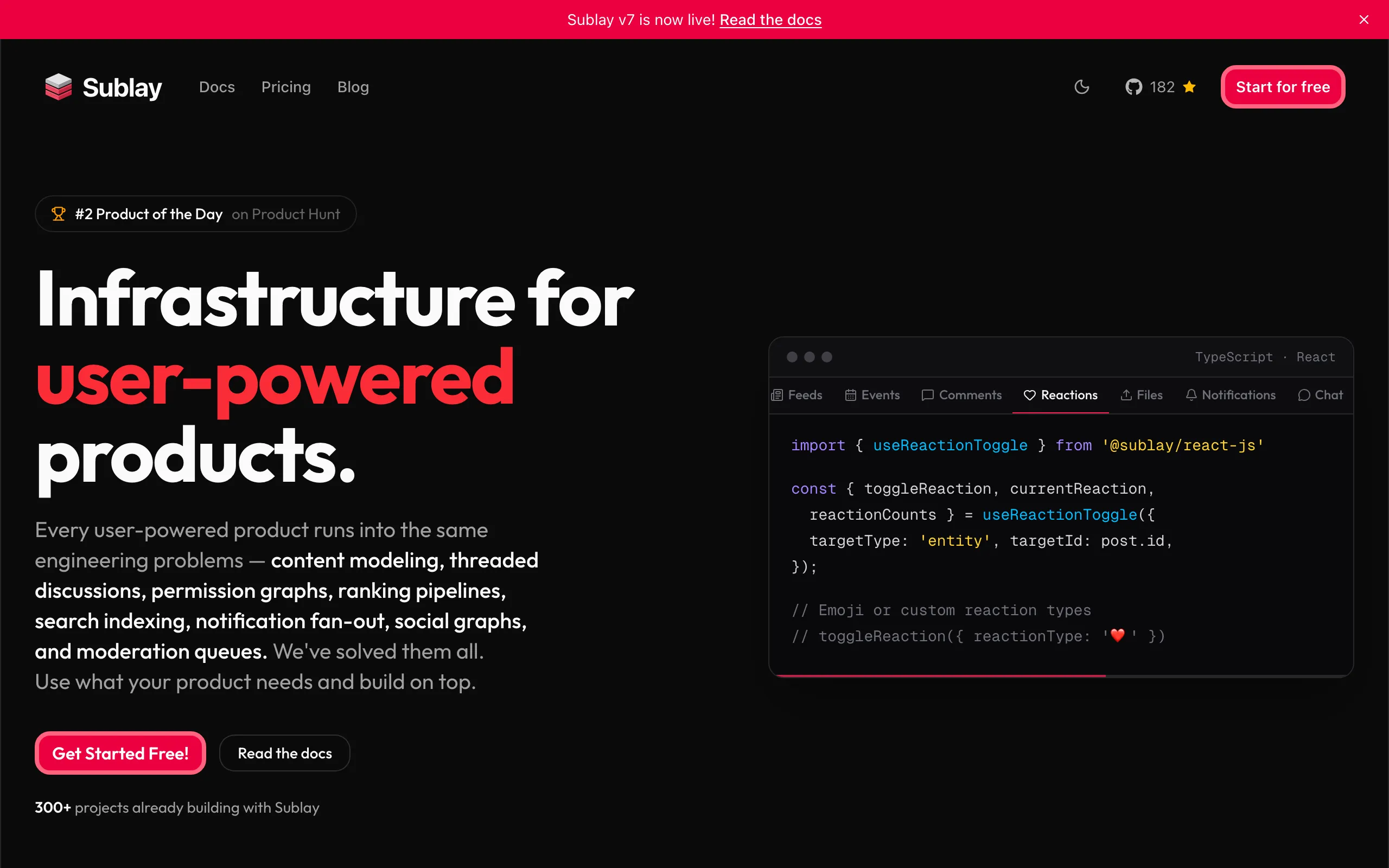Click "'entity'" string in code
This screenshot has width=1389, height=868.
(x=954, y=540)
